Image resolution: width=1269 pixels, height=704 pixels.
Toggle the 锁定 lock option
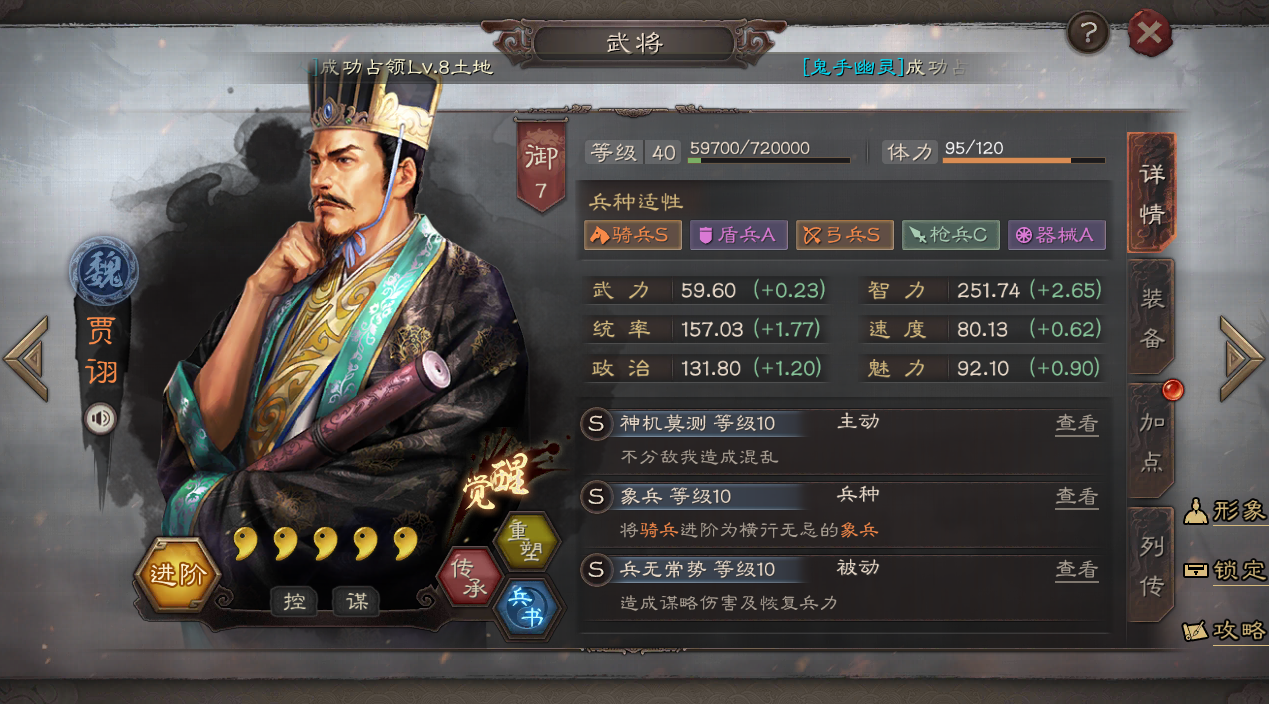[1225, 570]
